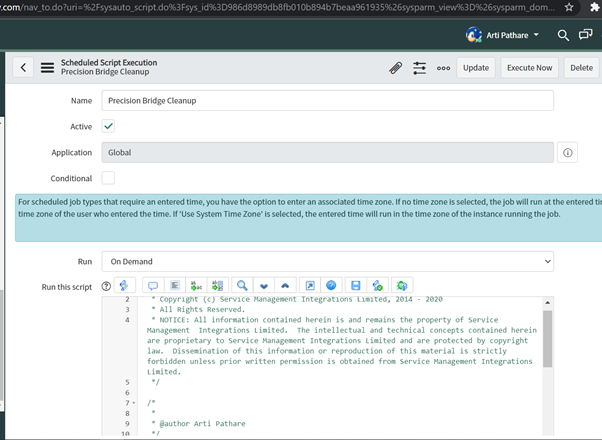Click the browser address bar URL
The width and height of the screenshot is (602, 440).
click(x=277, y=7)
